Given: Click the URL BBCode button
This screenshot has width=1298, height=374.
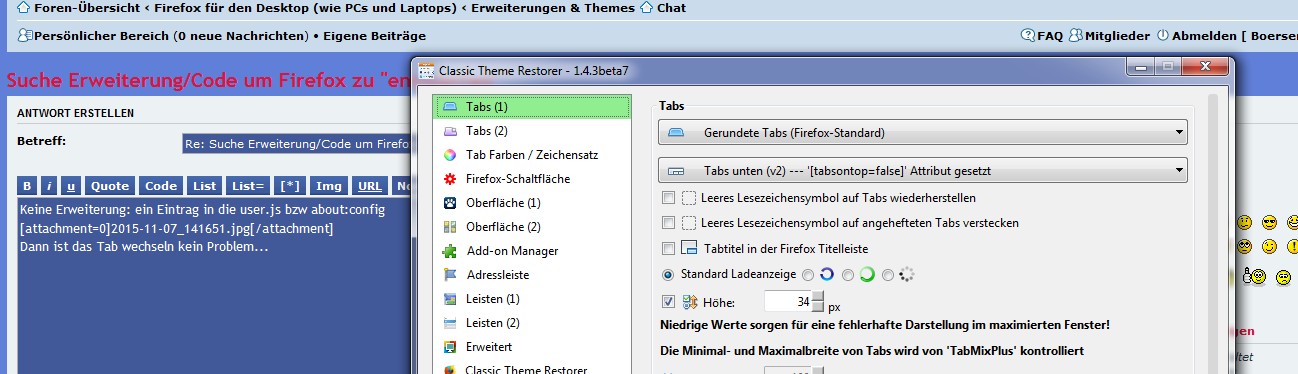Looking at the screenshot, I should click(x=369, y=186).
